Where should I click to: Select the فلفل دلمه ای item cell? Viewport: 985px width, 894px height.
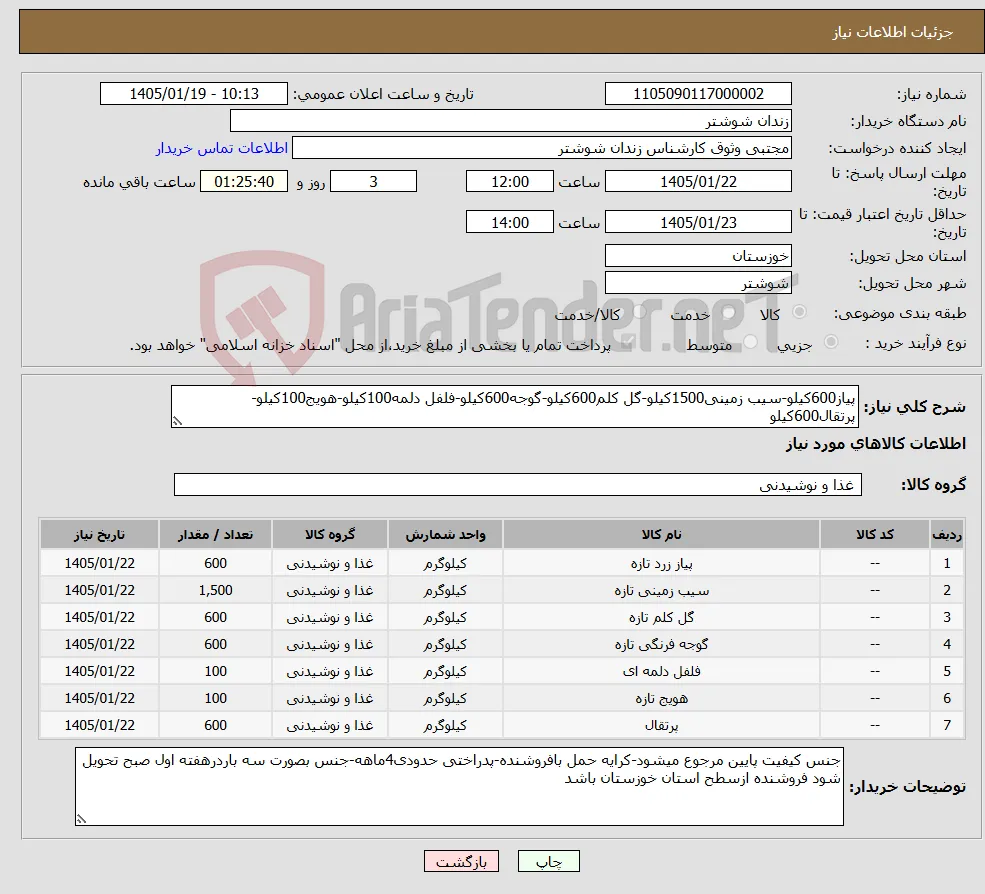coord(661,672)
